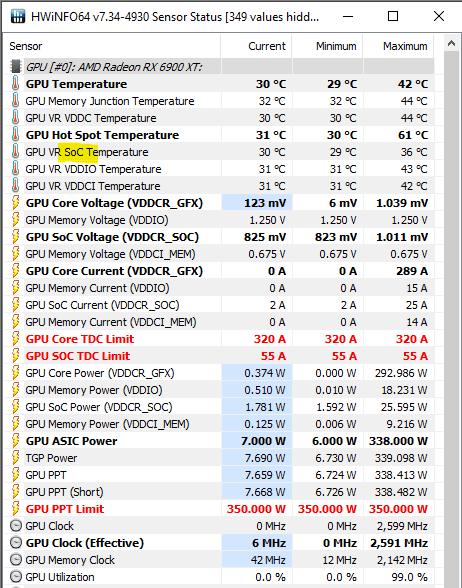The image size is (462, 588).
Task: Select the GPU Temperature label
Action: [x=76, y=84]
